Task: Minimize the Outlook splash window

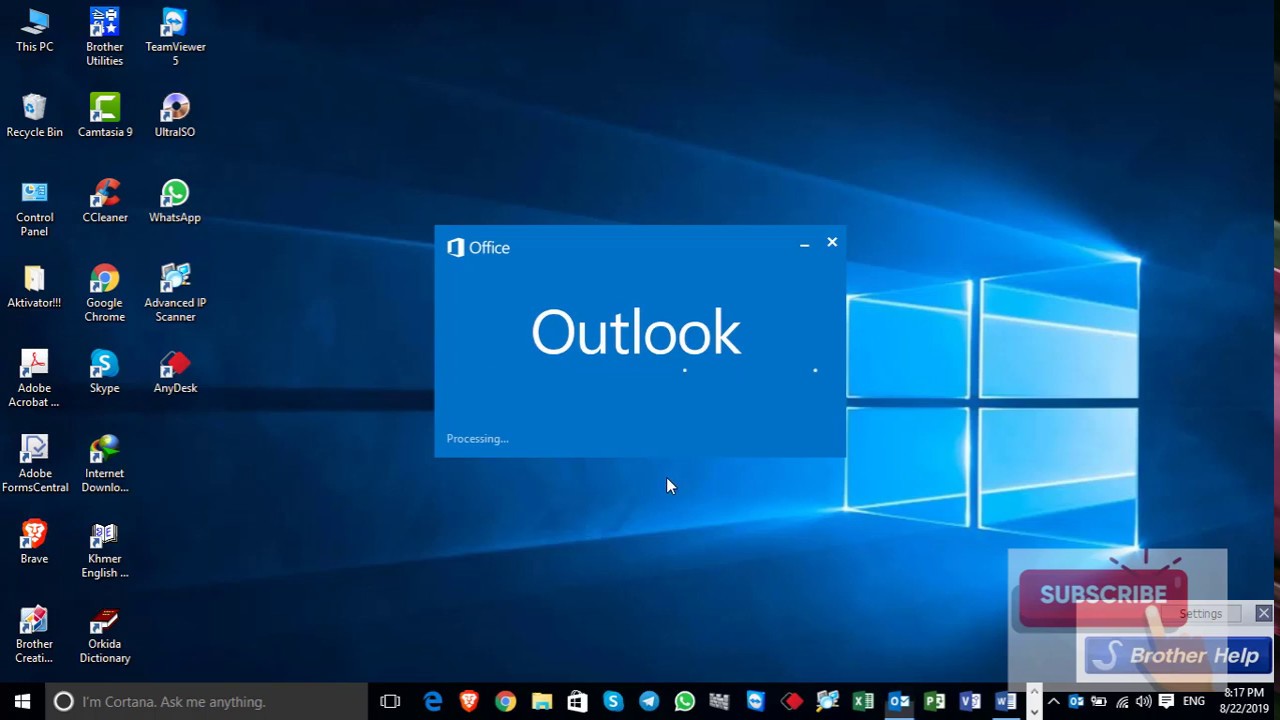Action: 804,243
